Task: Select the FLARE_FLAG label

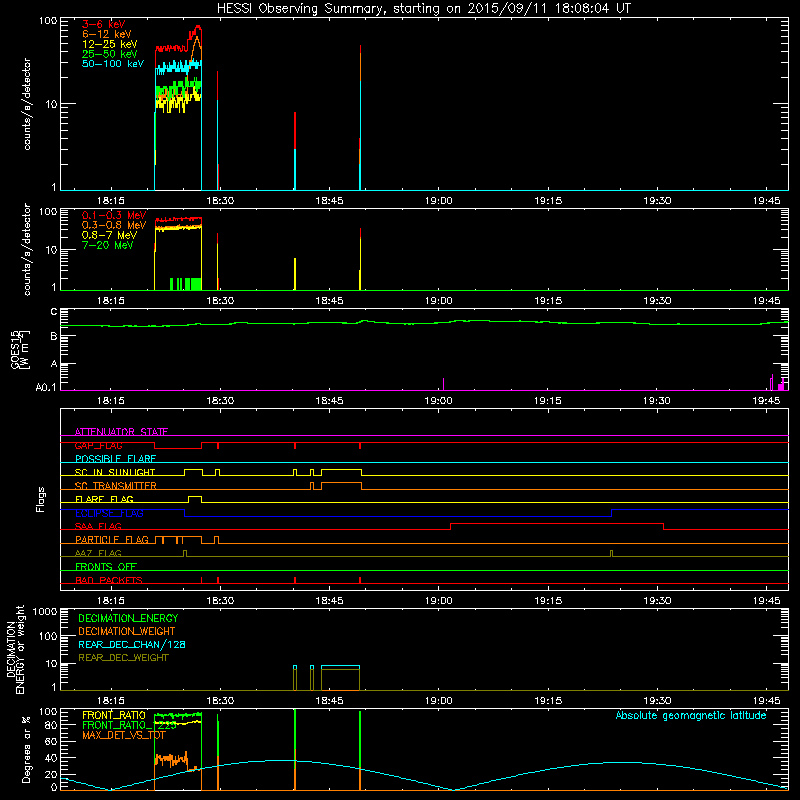Action: pos(104,499)
